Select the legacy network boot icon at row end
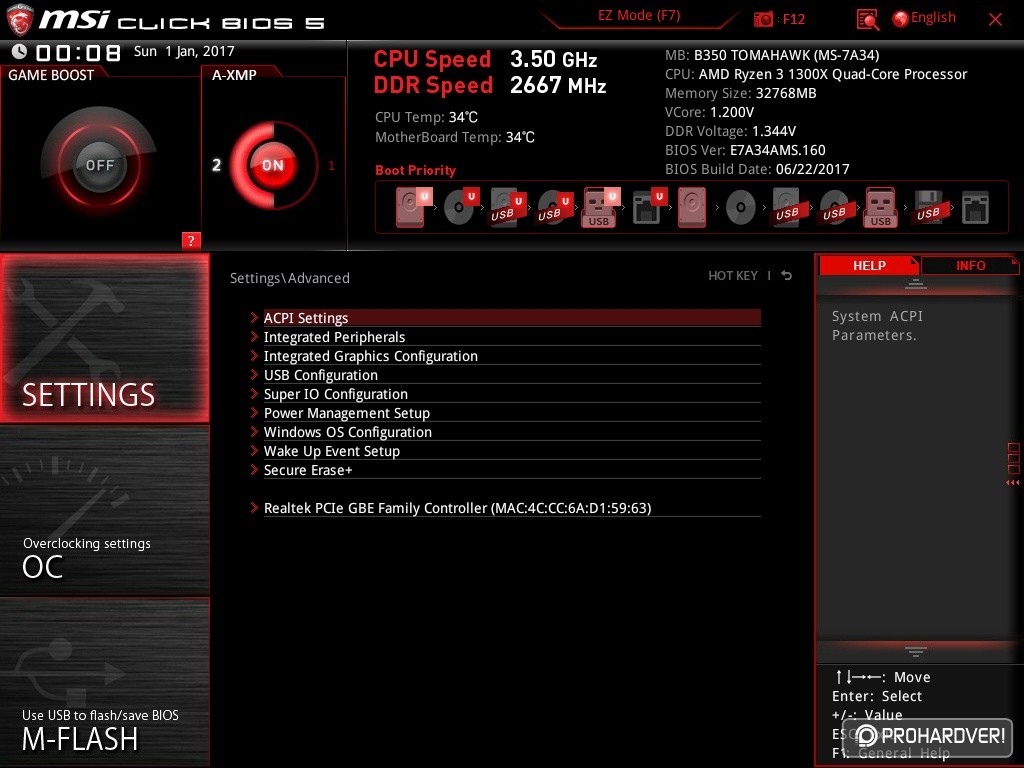 click(x=975, y=208)
